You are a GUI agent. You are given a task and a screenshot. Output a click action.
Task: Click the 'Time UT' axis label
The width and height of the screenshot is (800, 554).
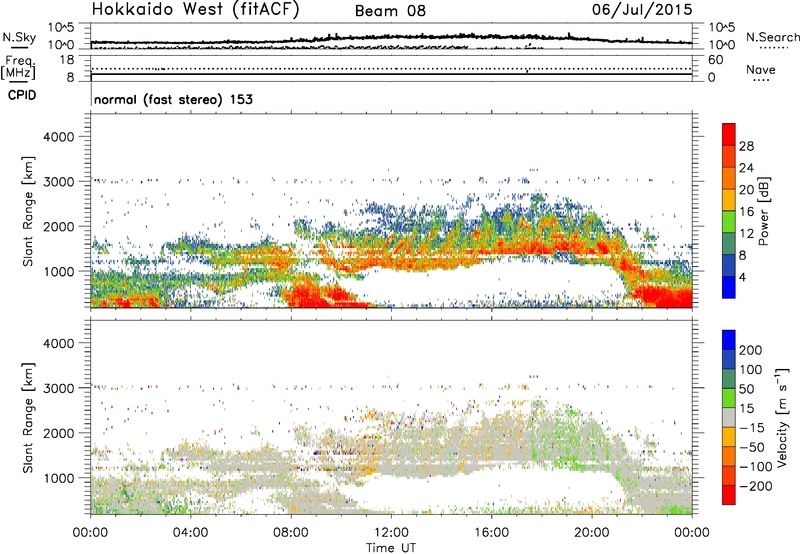[391, 548]
